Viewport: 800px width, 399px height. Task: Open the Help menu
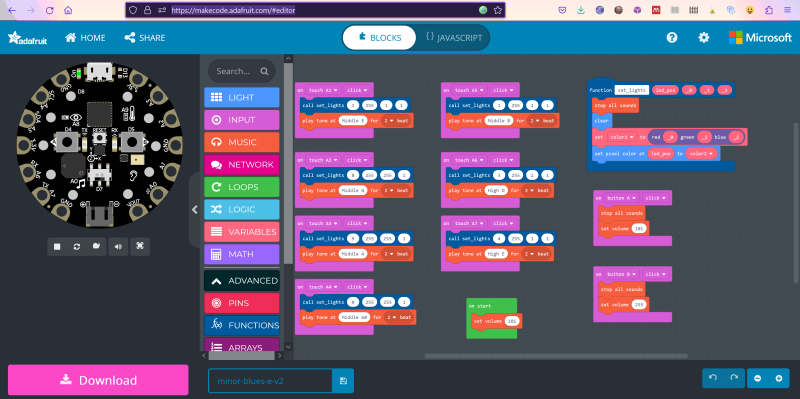coord(672,37)
